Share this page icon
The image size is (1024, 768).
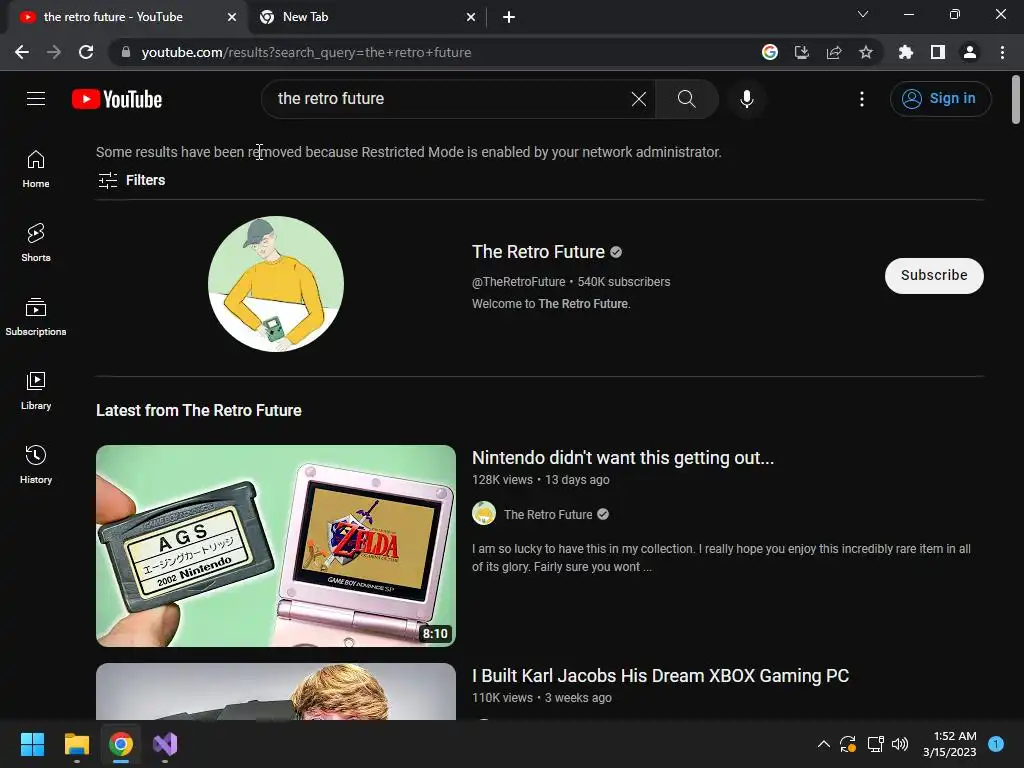click(x=834, y=52)
